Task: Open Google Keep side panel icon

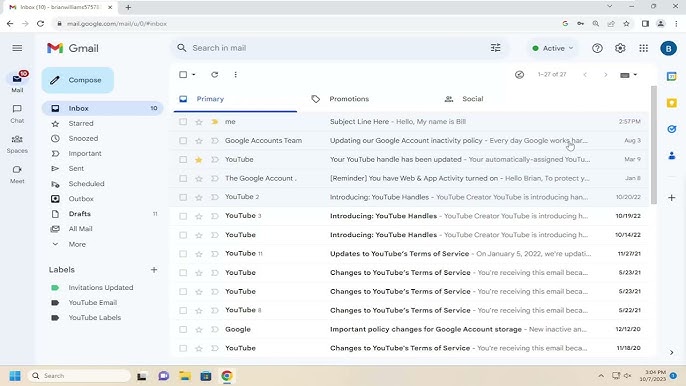Action: (x=672, y=103)
